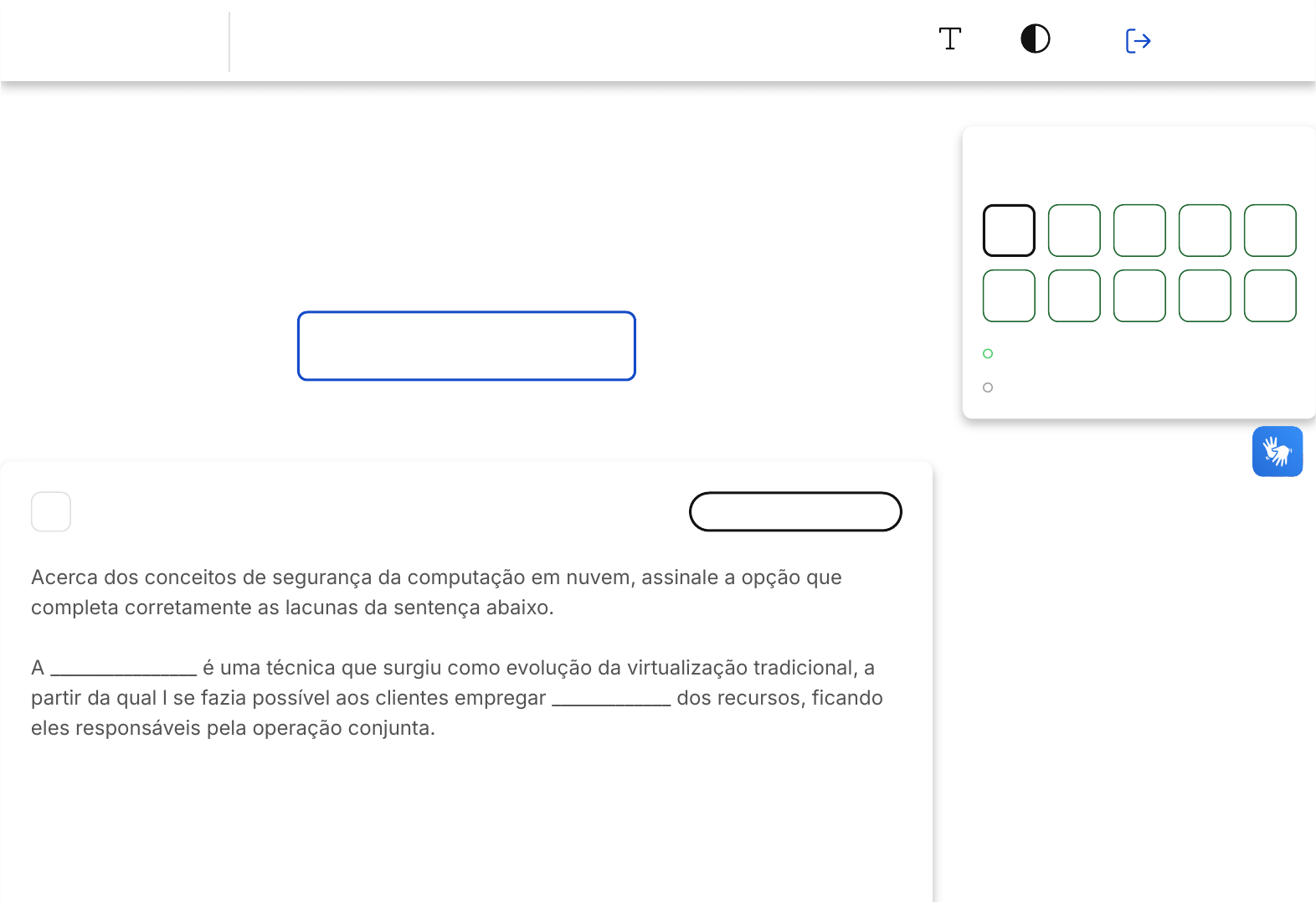Tick the small square box atop question card
Viewport: 1316px width, 903px height.
tap(51, 511)
